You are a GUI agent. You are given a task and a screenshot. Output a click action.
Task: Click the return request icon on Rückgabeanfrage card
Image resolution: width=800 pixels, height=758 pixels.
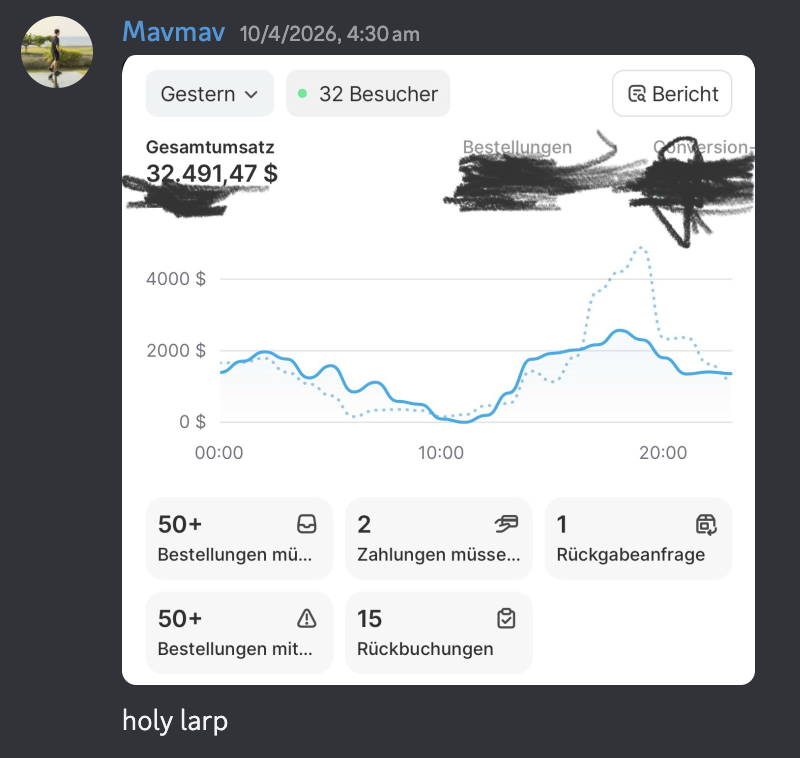(x=706, y=524)
